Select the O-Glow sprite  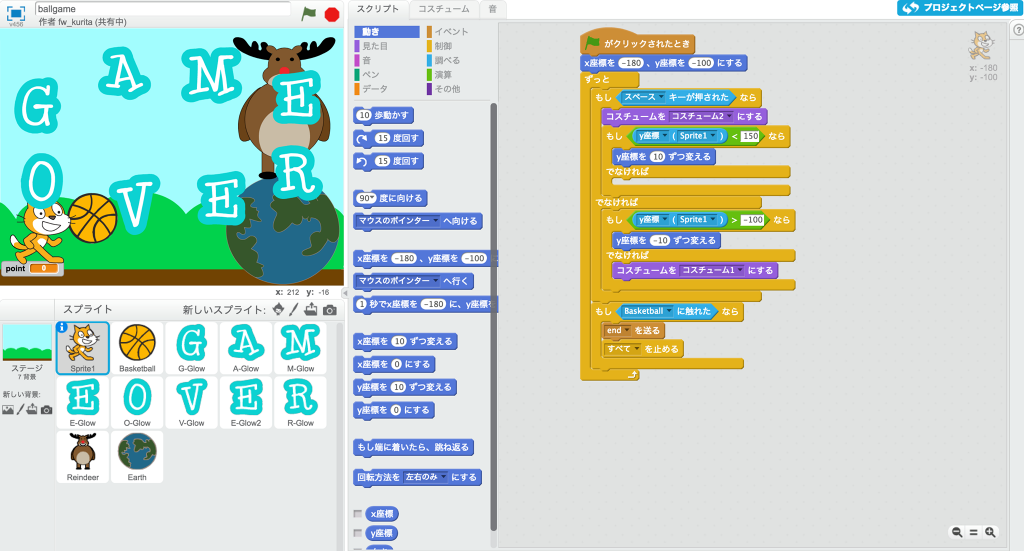pos(137,402)
